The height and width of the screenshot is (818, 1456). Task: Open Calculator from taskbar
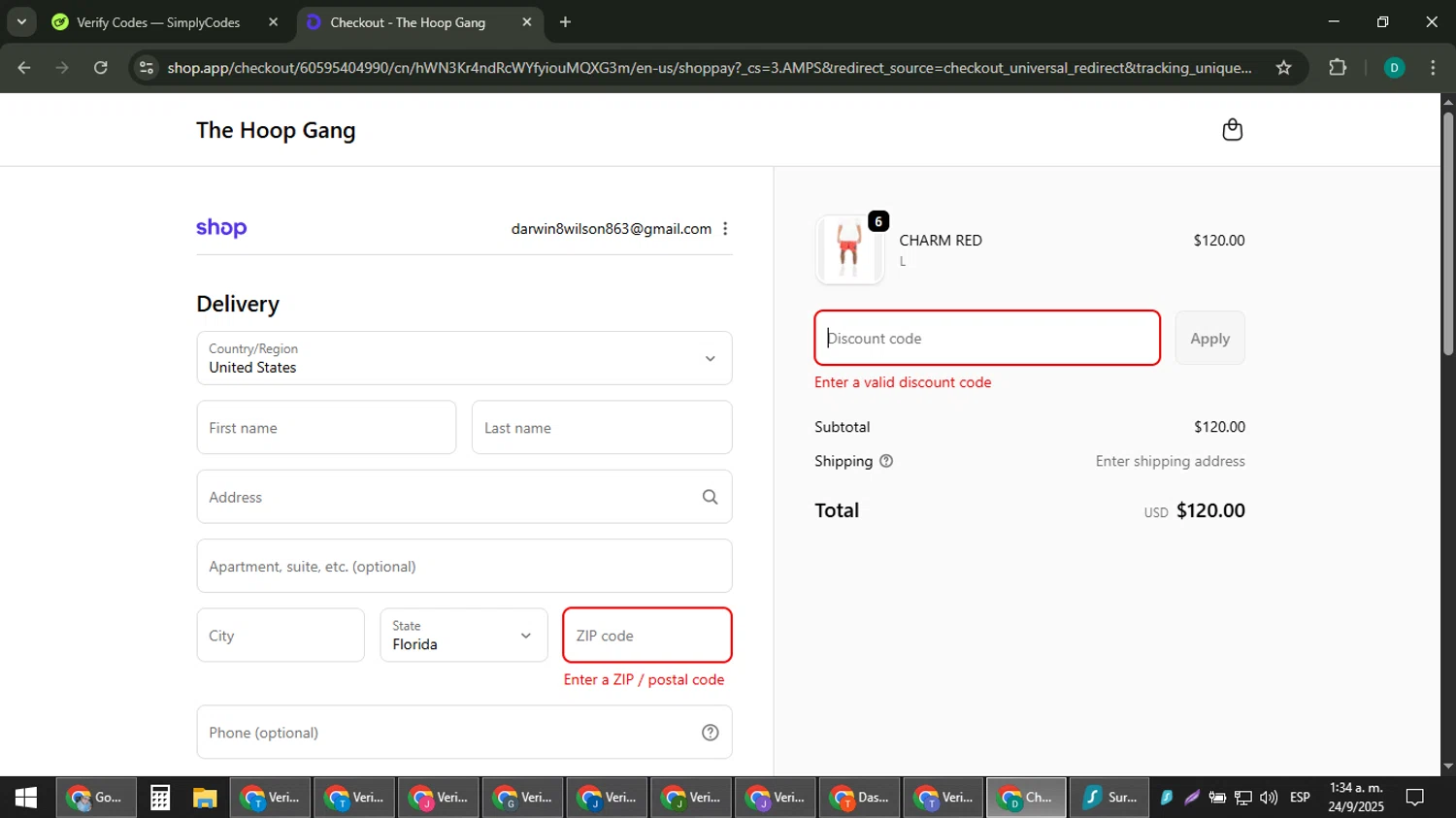tap(160, 798)
